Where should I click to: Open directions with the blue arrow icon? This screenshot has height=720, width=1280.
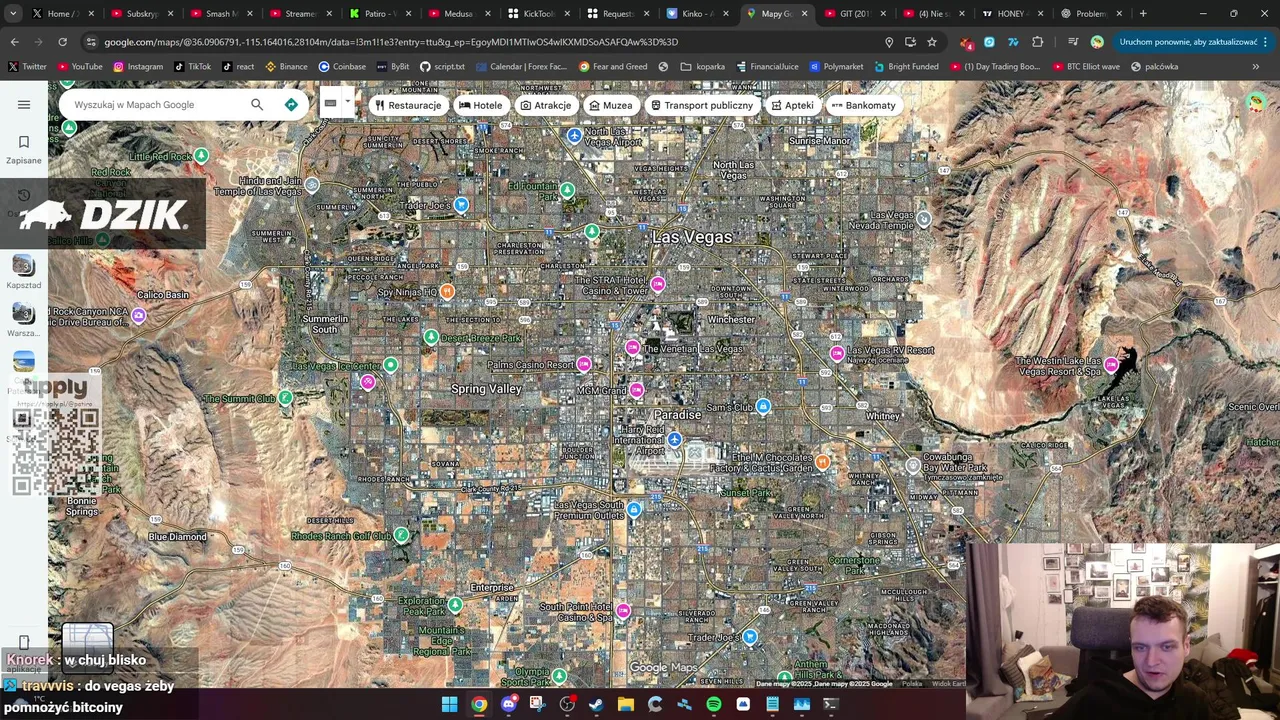291,104
